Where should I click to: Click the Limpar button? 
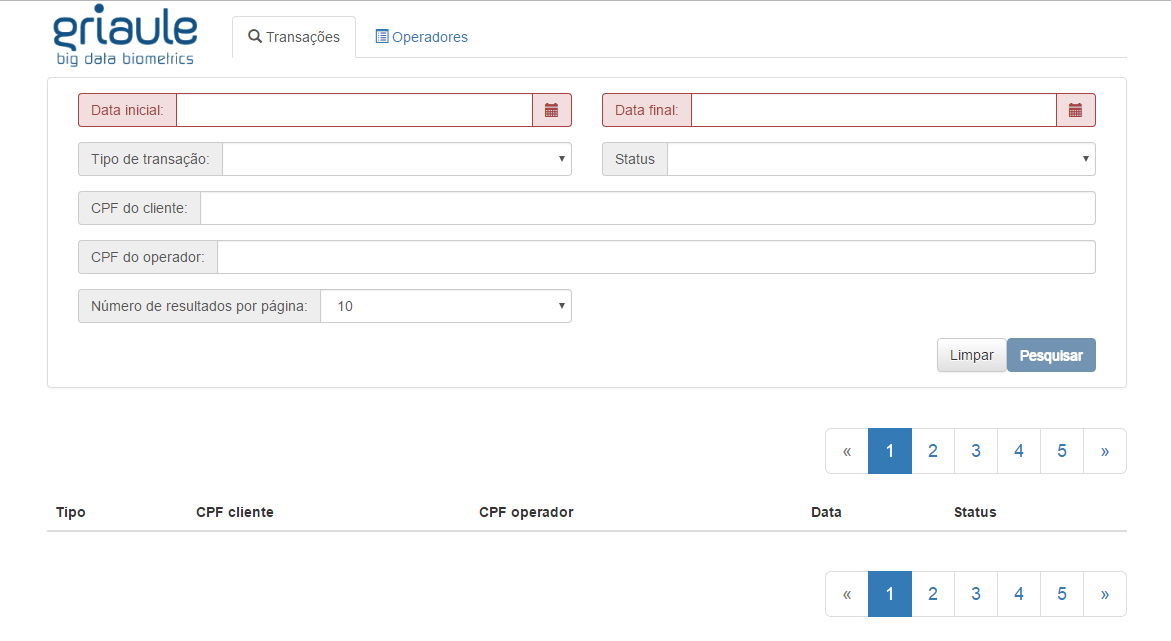[972, 356]
